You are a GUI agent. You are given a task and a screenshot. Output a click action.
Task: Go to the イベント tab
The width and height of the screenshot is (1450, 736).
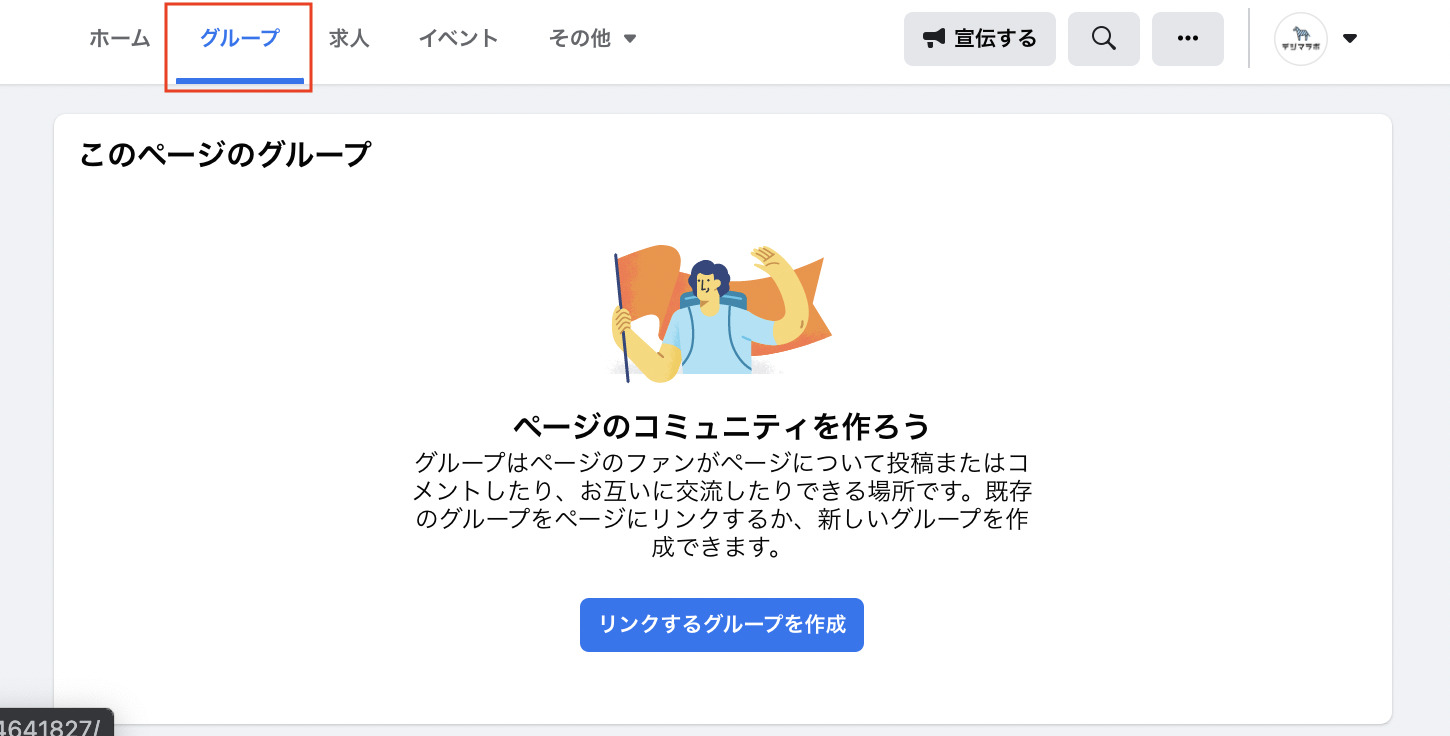pos(458,39)
